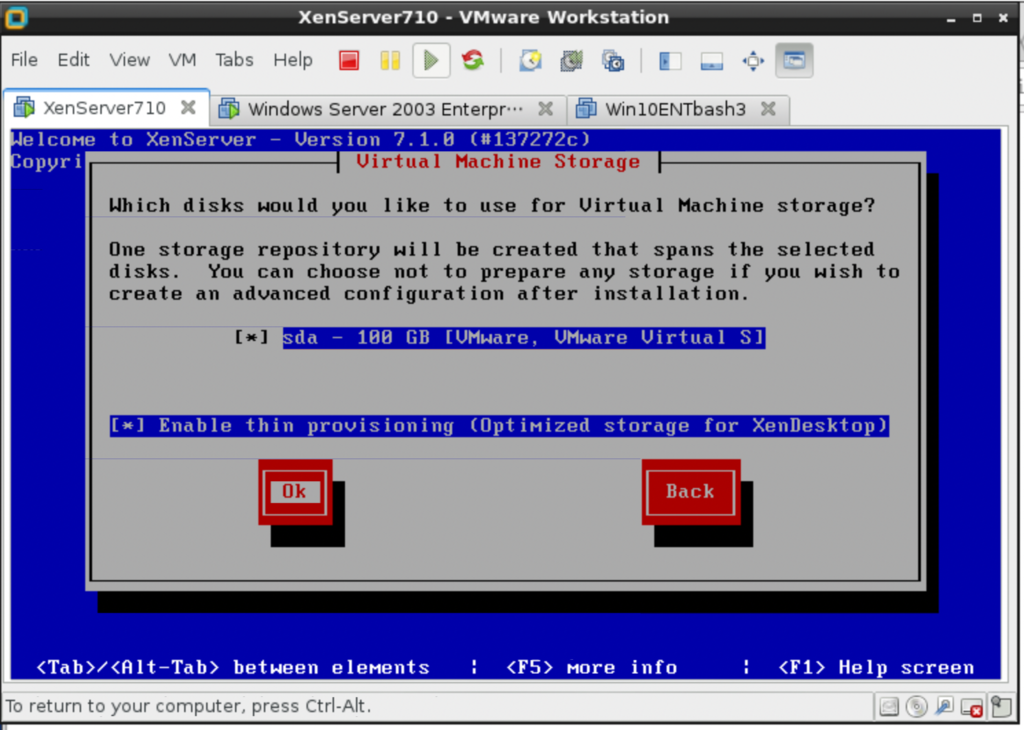Open the View menu
The image size is (1024, 730).
[129, 60]
